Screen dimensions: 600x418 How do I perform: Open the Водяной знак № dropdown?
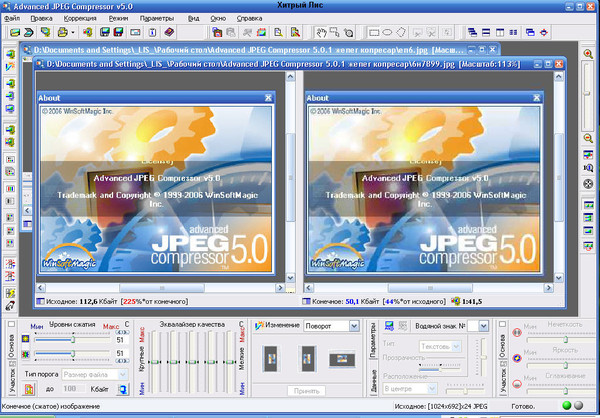[483, 326]
